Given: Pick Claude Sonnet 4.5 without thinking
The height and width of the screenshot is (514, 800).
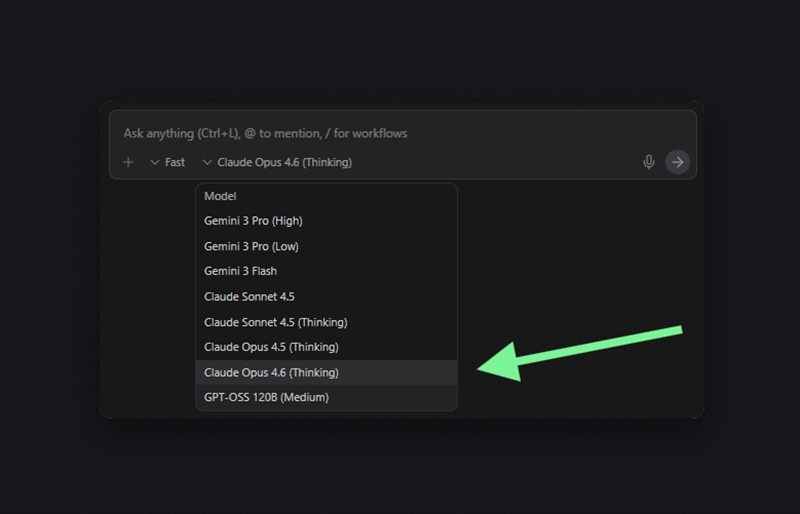Looking at the screenshot, I should (249, 297).
